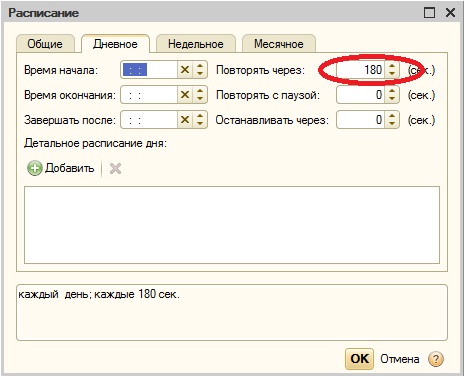Increase Повторять через with up arrow
The image size is (464, 376).
(392, 66)
